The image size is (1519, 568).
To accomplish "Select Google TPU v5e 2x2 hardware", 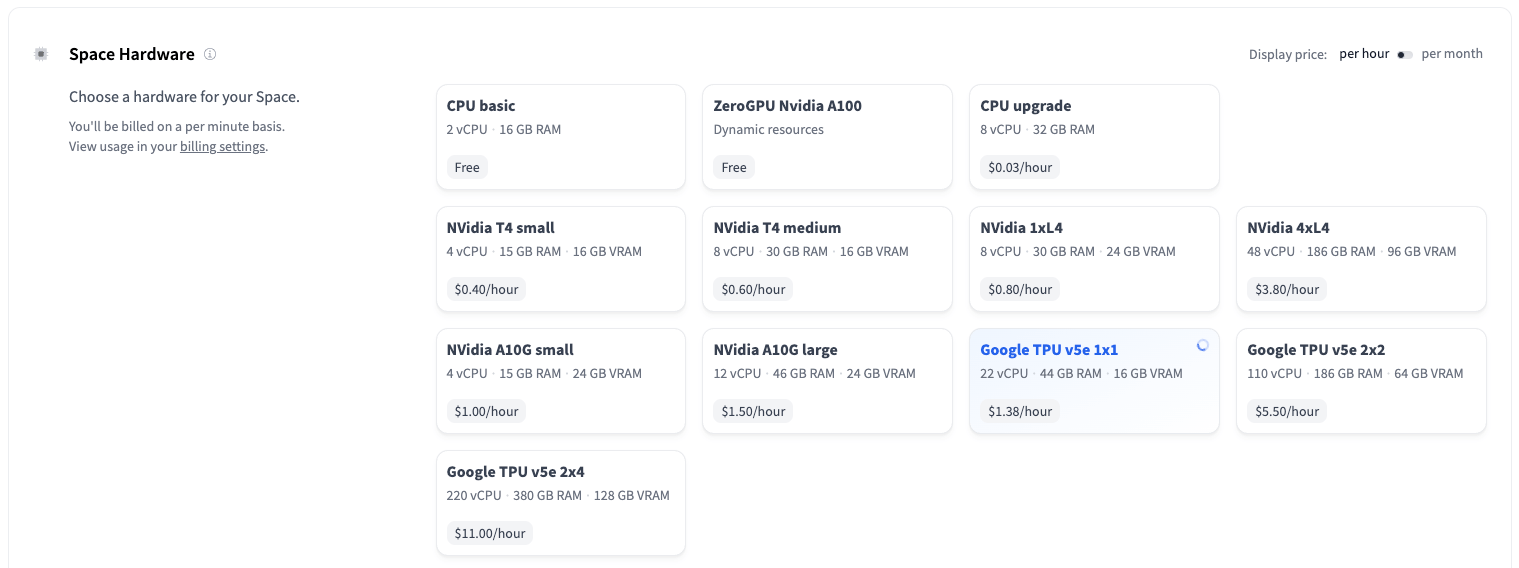I will [1360, 381].
